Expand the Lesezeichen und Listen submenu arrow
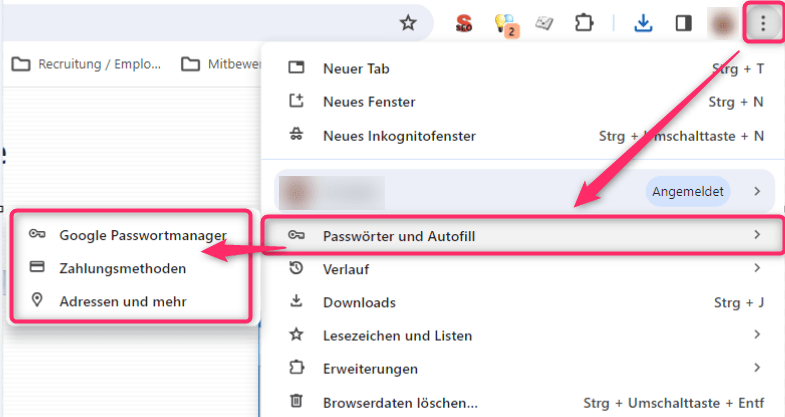The height and width of the screenshot is (417, 785). pos(757,334)
